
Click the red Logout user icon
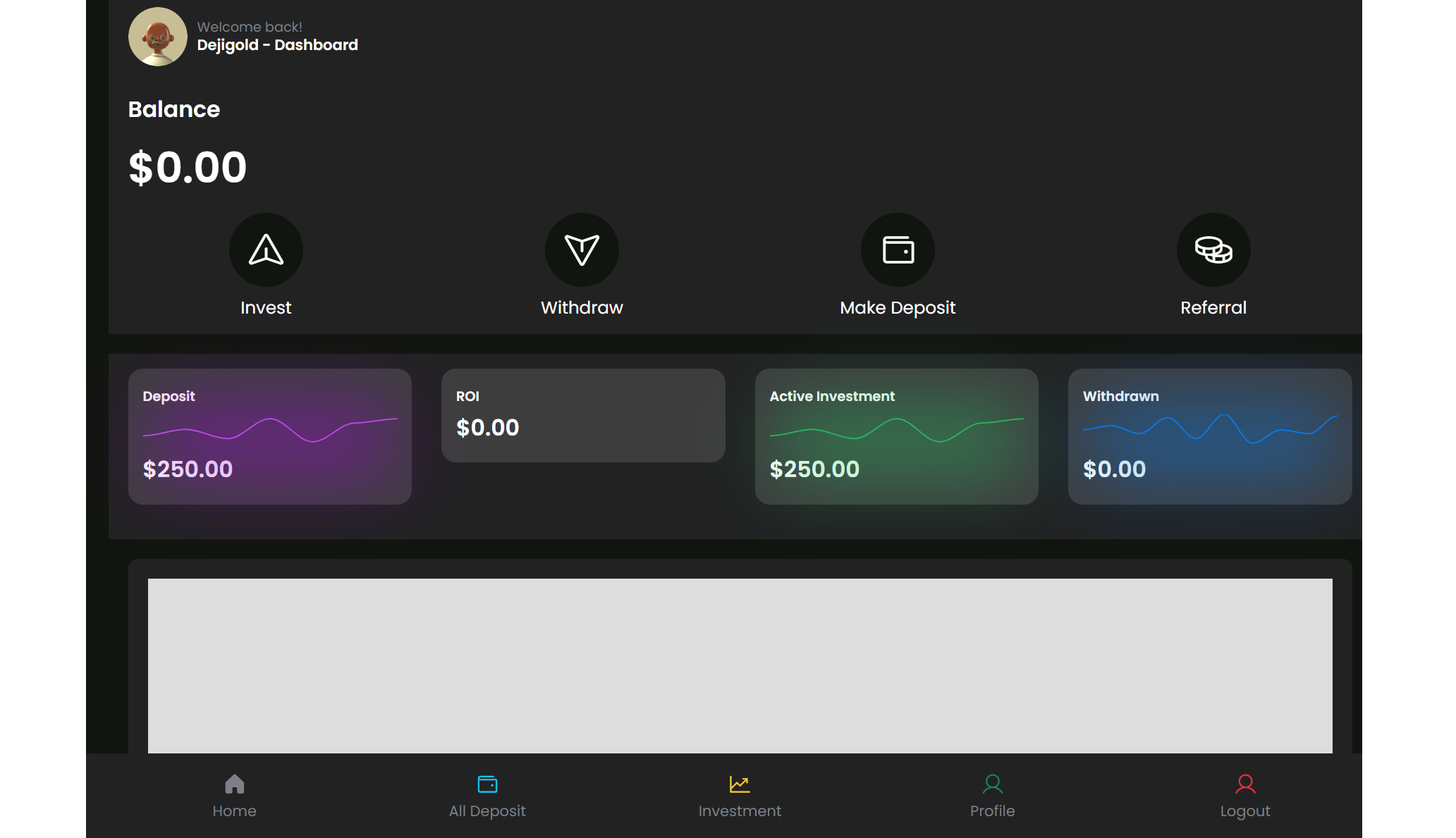[x=1244, y=784]
